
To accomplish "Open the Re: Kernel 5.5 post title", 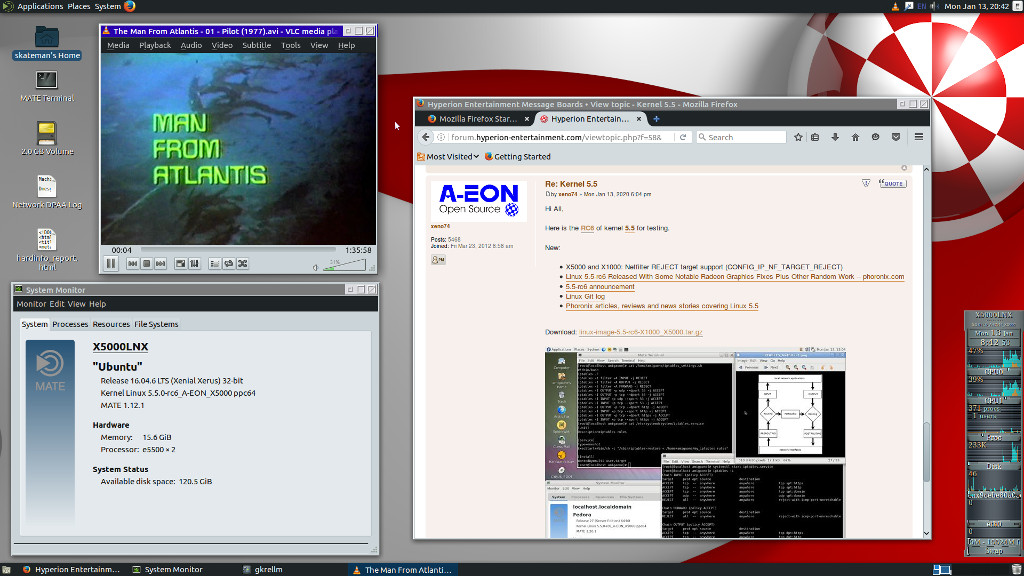I will click(571, 184).
